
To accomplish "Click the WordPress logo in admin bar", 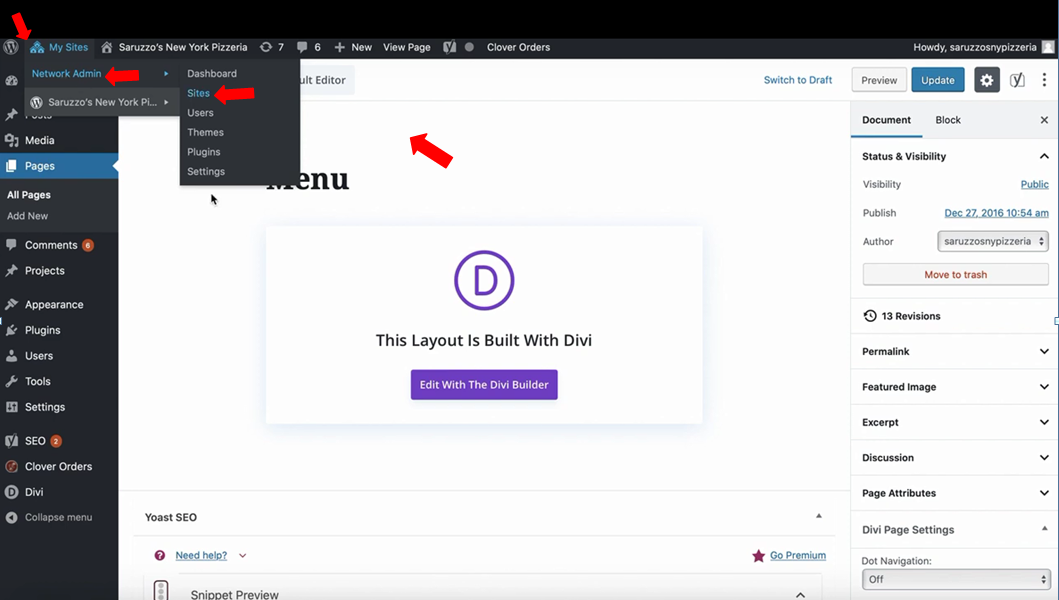I will click(11, 47).
